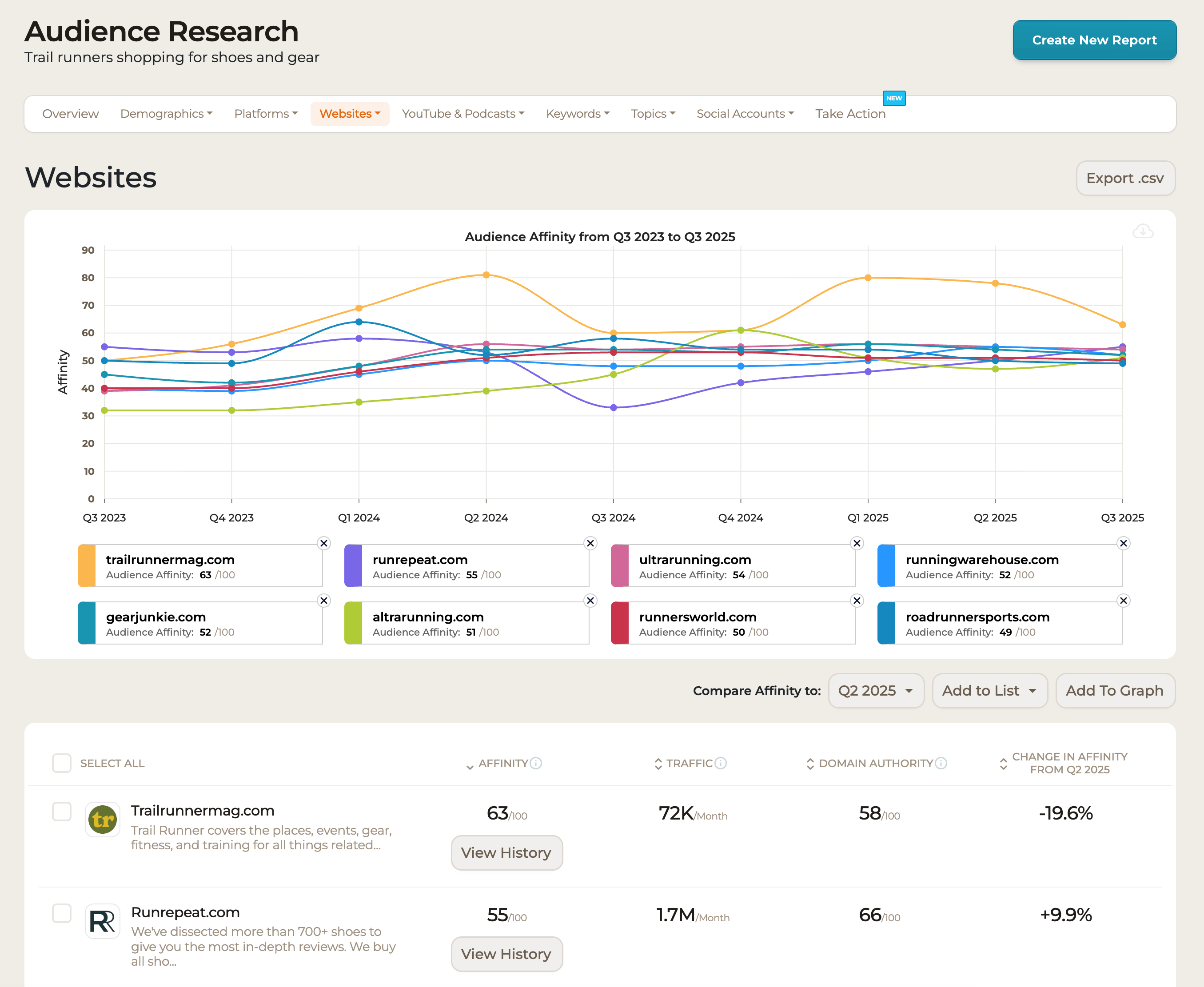Tick the Runrepeat.com row checkbox
The height and width of the screenshot is (987, 1204).
[x=61, y=913]
